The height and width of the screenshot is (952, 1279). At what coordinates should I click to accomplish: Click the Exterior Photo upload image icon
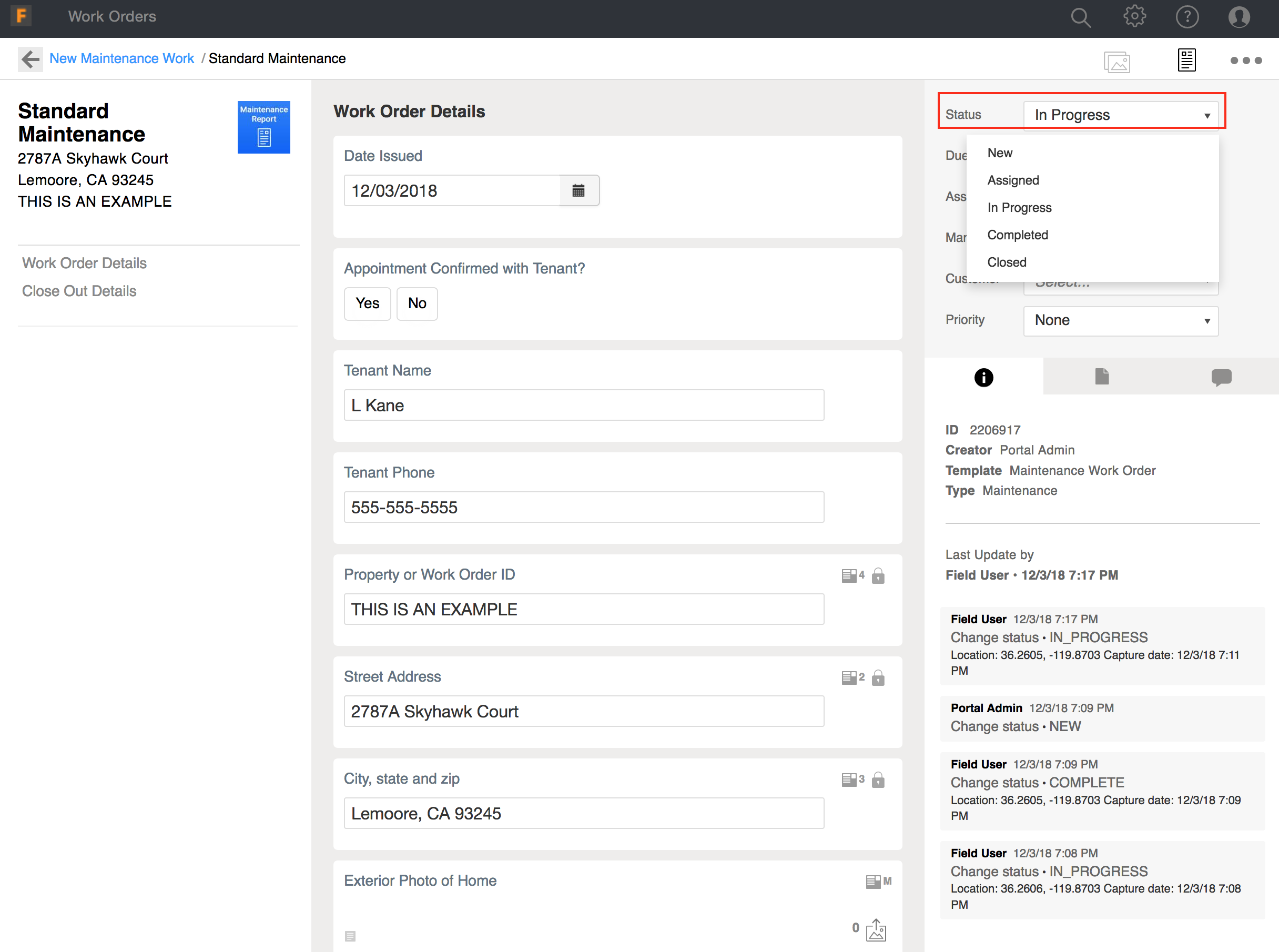click(876, 929)
